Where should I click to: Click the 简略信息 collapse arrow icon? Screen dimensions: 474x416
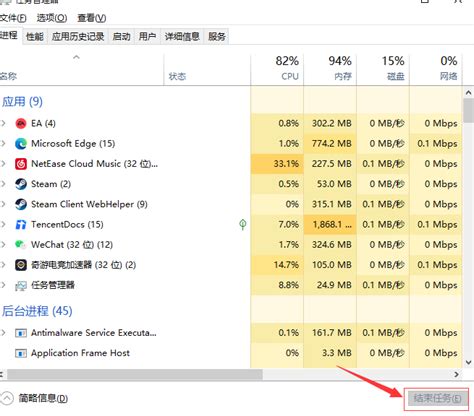click(x=7, y=398)
